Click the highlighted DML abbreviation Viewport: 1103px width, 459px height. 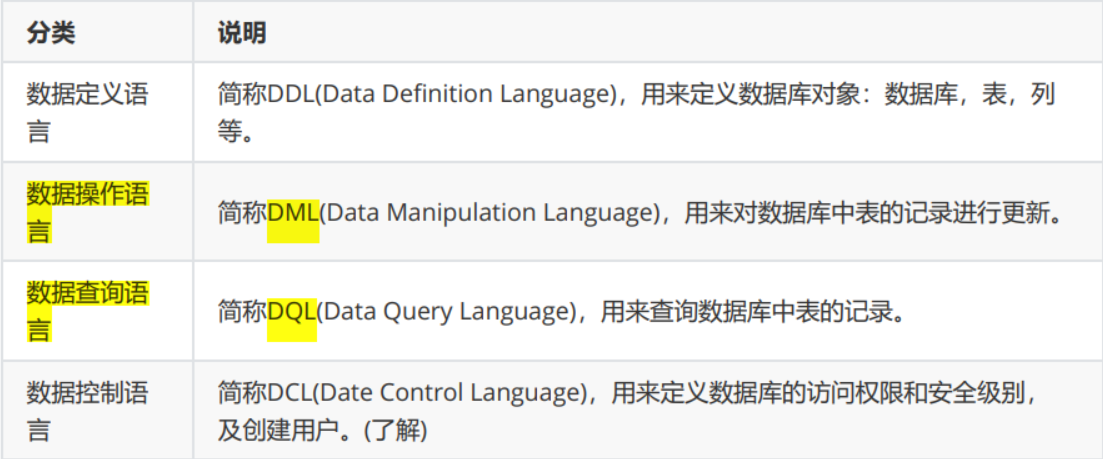coord(293,212)
